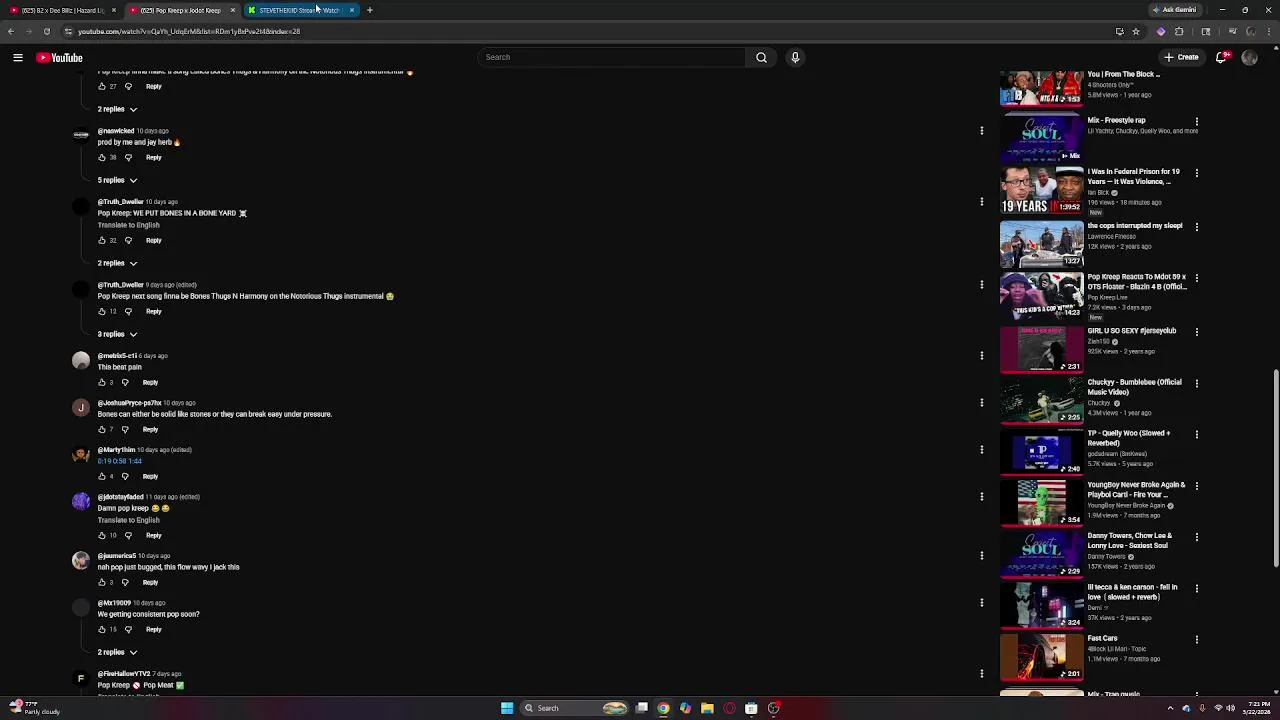Open Chrome from the taskbar
1280x720 pixels.
click(663, 708)
